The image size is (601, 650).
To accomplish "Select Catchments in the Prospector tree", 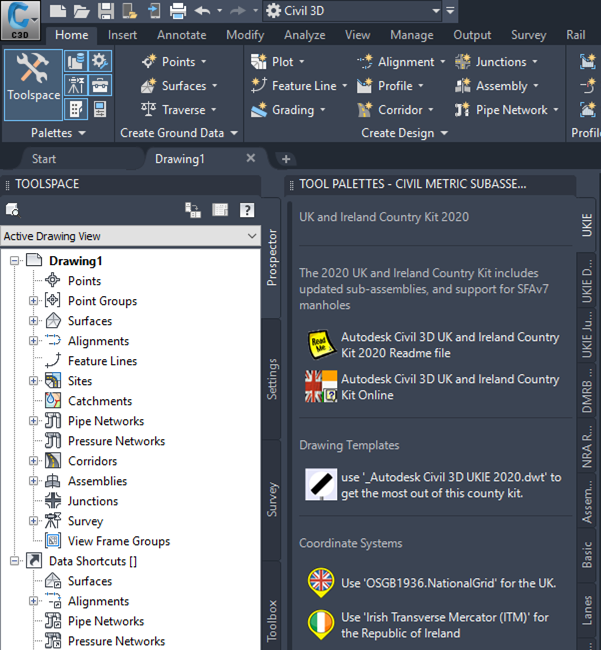I will [100, 401].
